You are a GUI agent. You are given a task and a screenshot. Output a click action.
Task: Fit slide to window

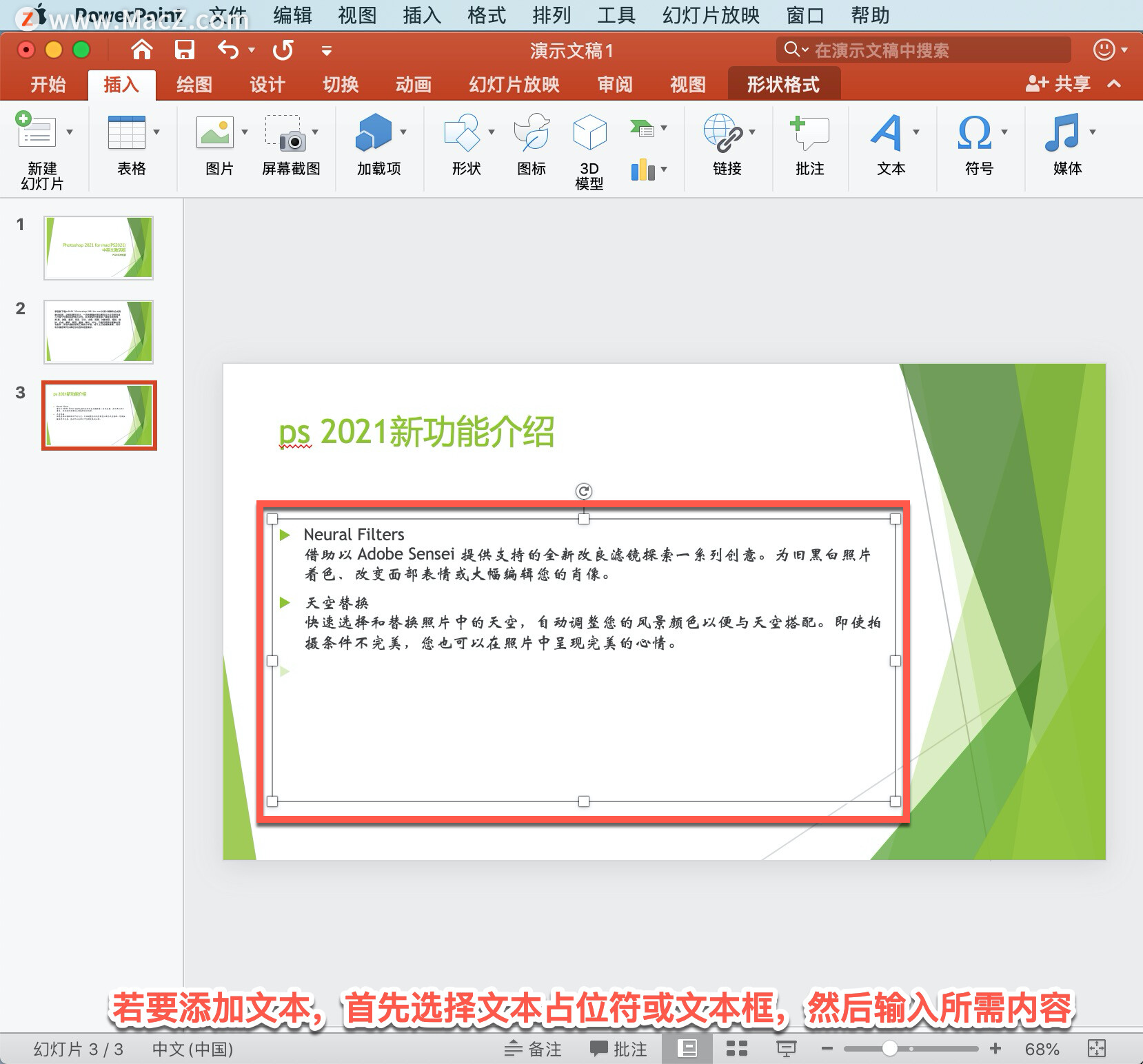[x=1096, y=1049]
